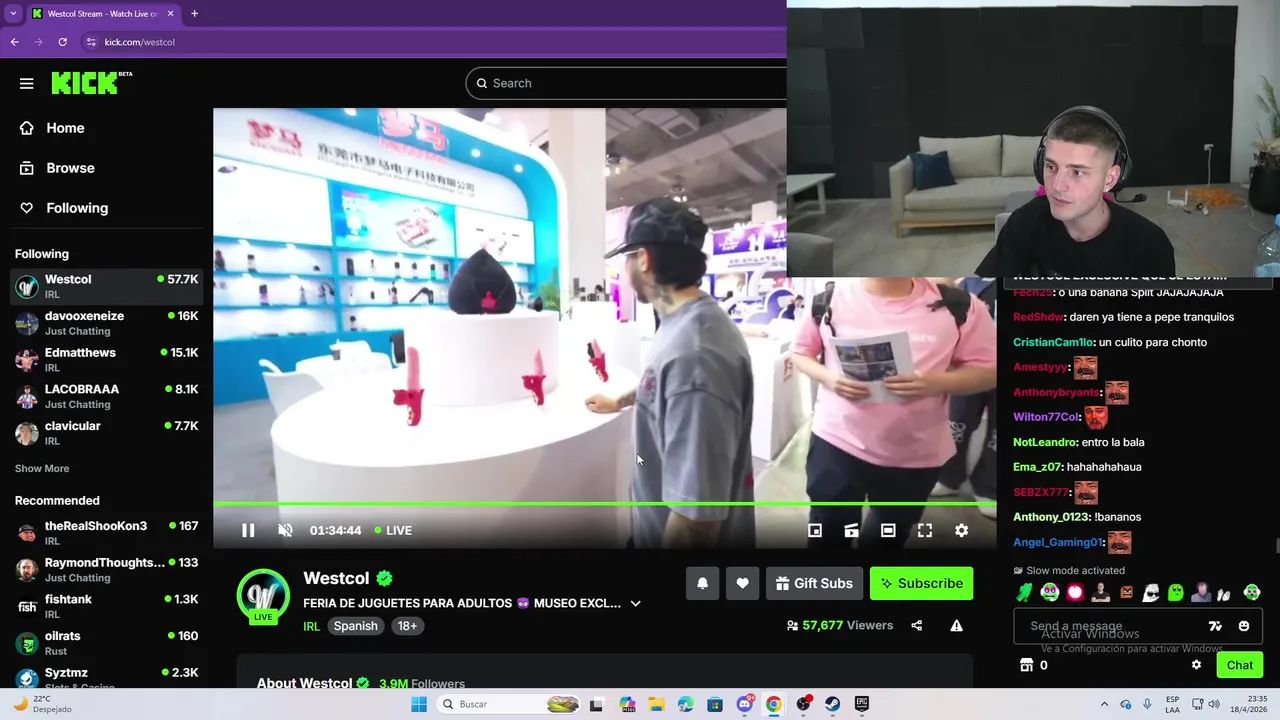Image resolution: width=1280 pixels, height=720 pixels.
Task: Open davooxeneize channel in Following list
Action: 106,323
